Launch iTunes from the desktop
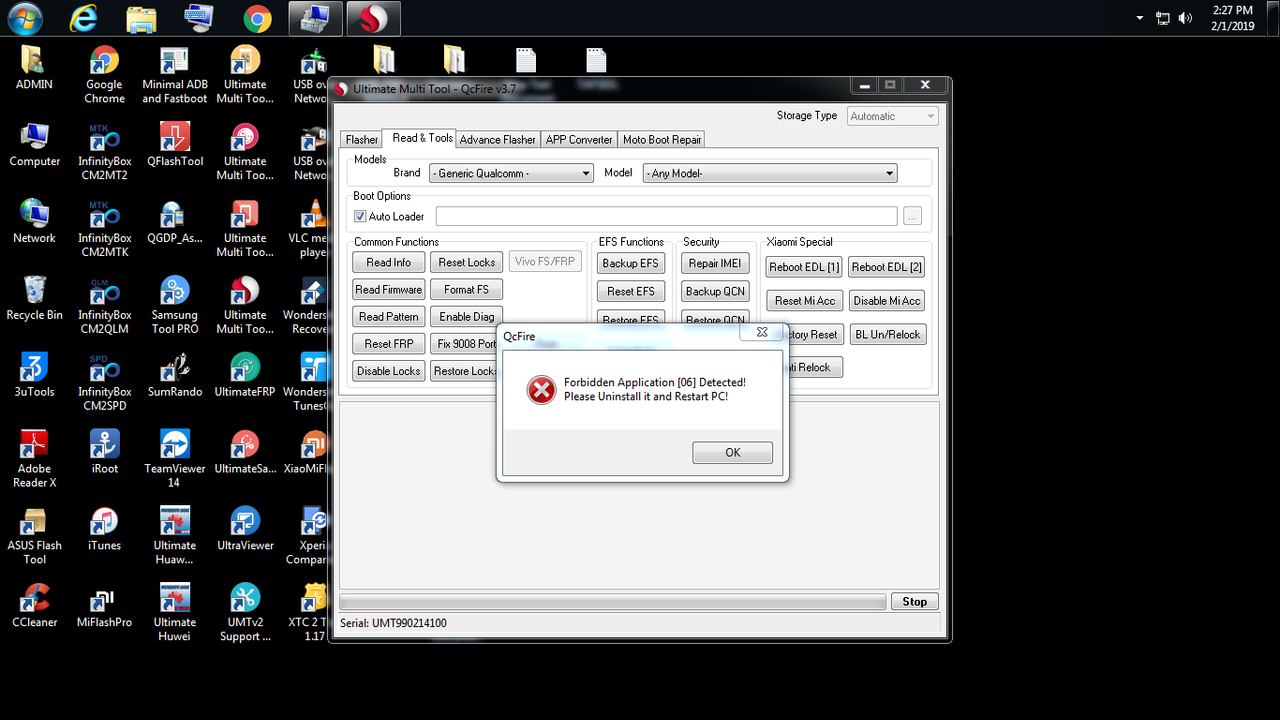The image size is (1280, 720). pyautogui.click(x=104, y=529)
